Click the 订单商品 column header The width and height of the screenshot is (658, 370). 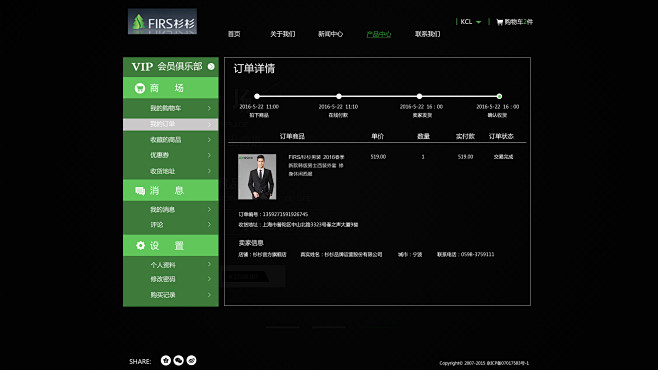tap(292, 136)
